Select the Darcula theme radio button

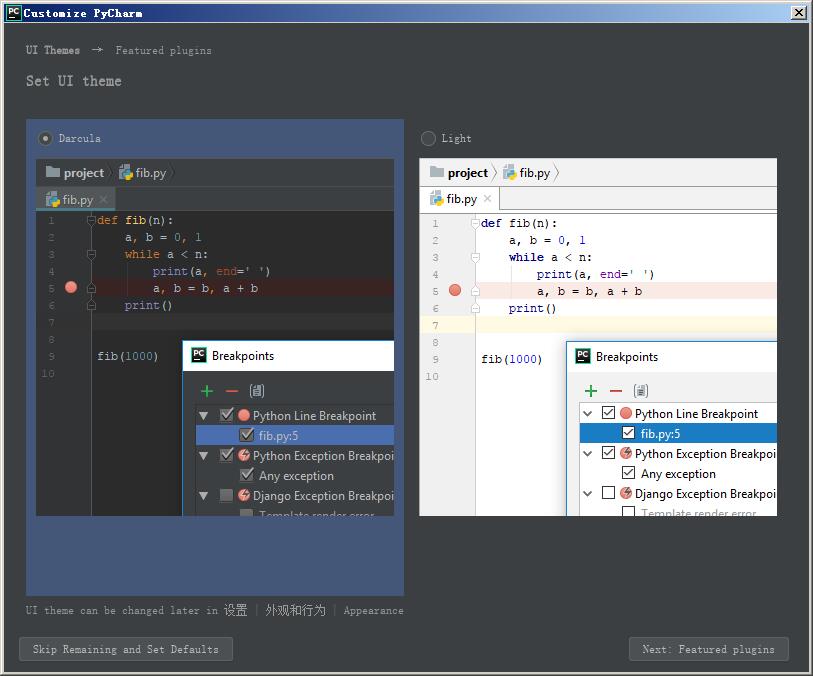[45, 138]
